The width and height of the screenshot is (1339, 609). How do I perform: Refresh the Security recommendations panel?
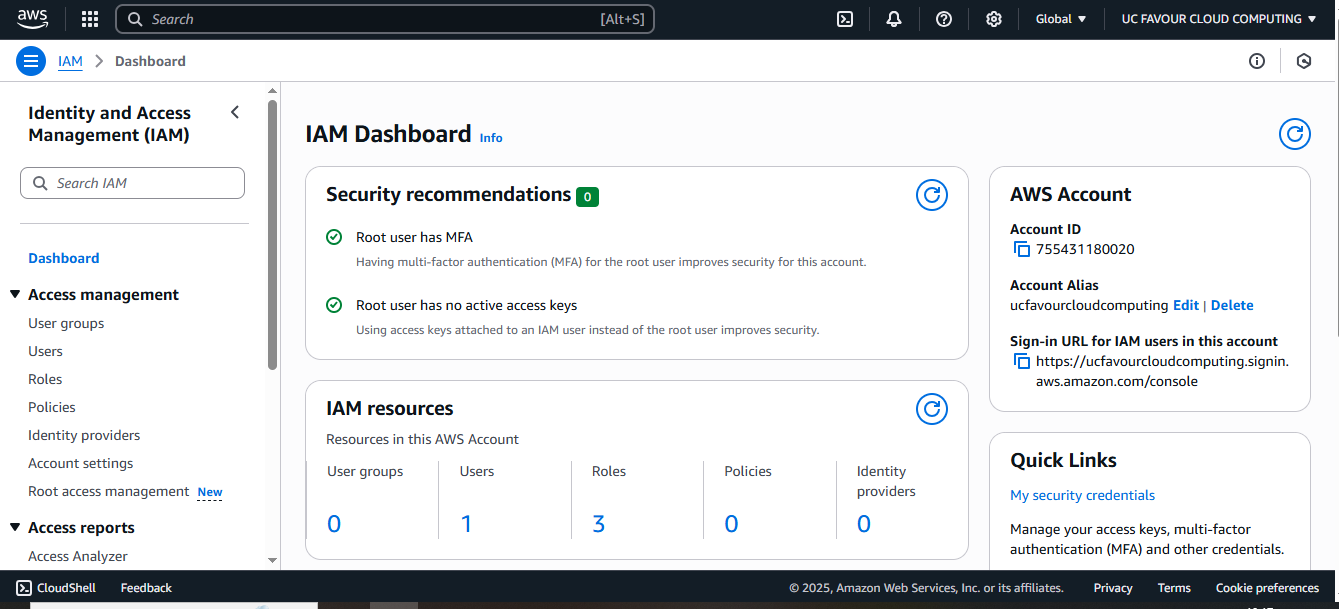[x=932, y=195]
